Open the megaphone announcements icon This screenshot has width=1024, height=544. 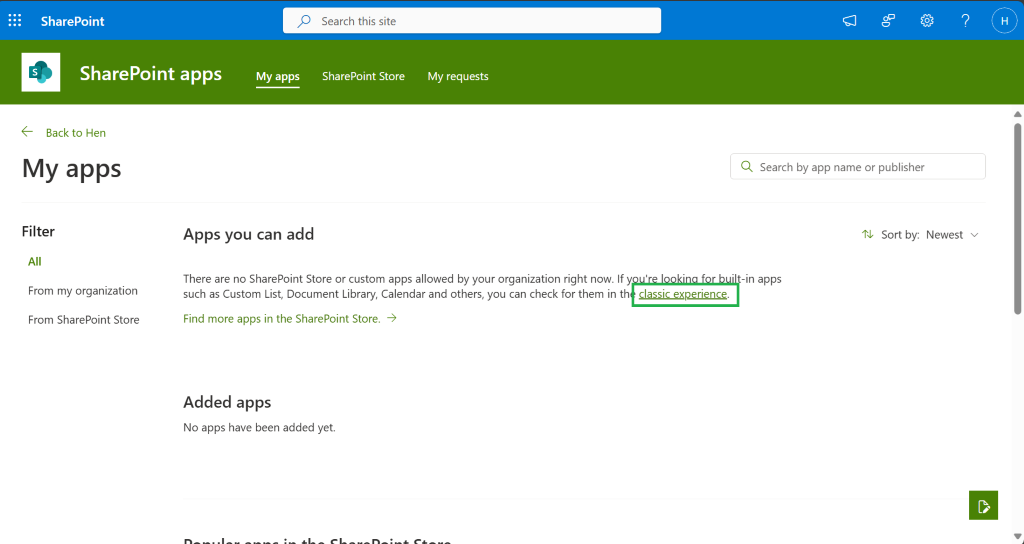pos(849,21)
